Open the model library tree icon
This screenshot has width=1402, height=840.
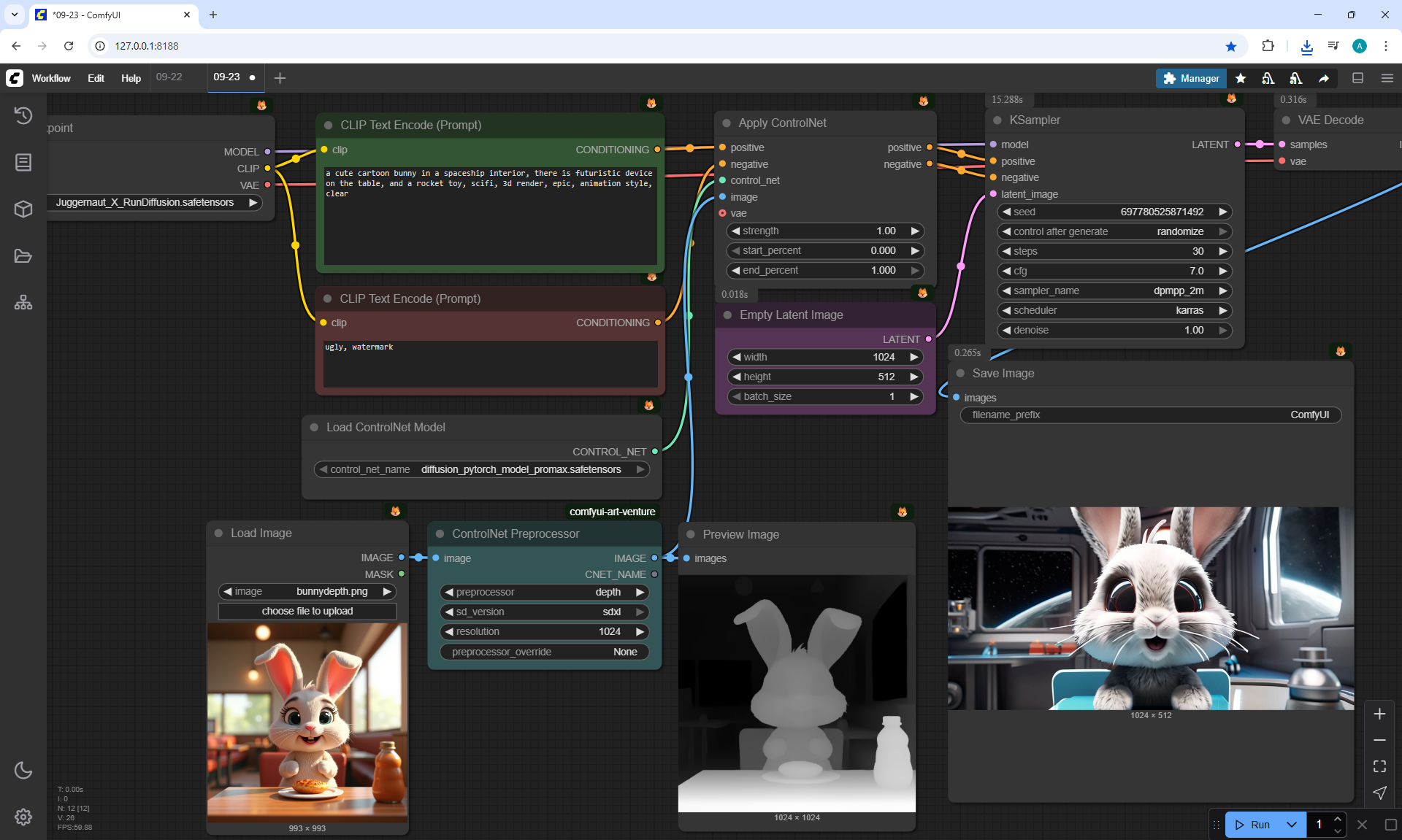(23, 302)
